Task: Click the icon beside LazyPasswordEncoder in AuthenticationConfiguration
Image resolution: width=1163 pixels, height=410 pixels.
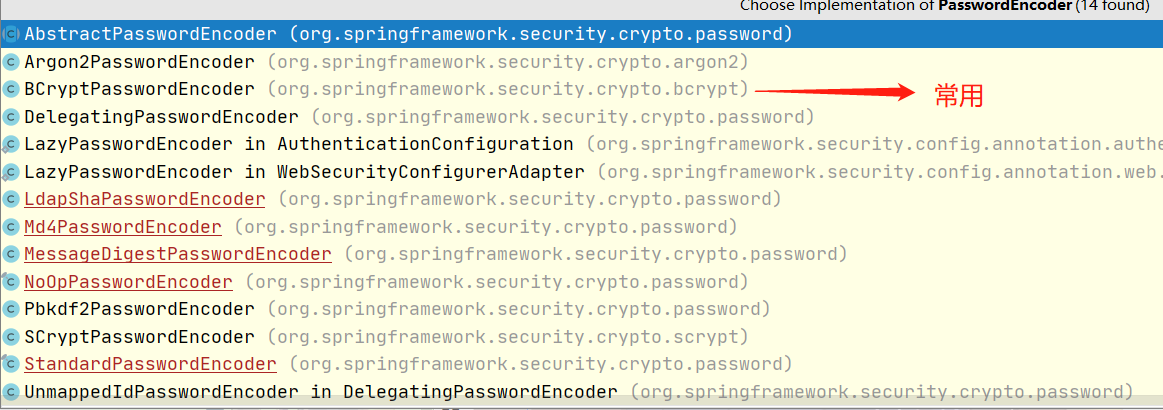Action: (x=11, y=145)
